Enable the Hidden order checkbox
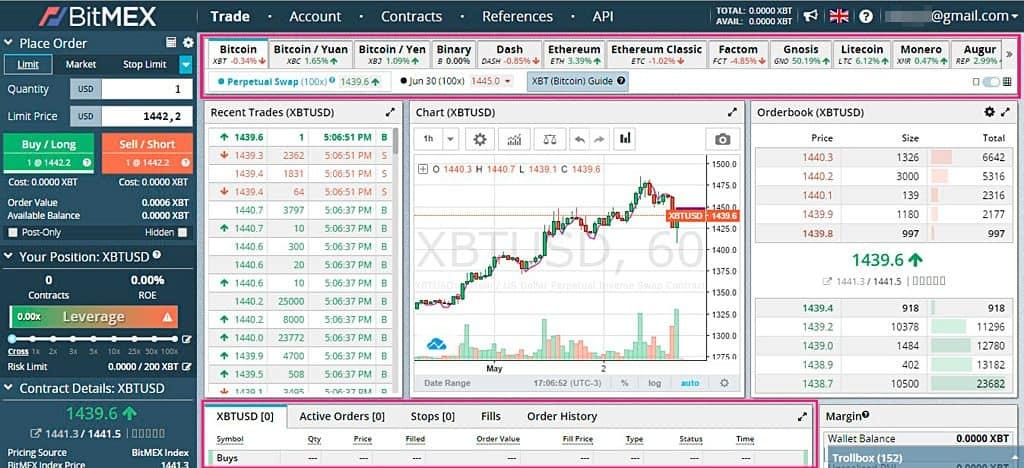This screenshot has width=1024, height=468. [182, 232]
